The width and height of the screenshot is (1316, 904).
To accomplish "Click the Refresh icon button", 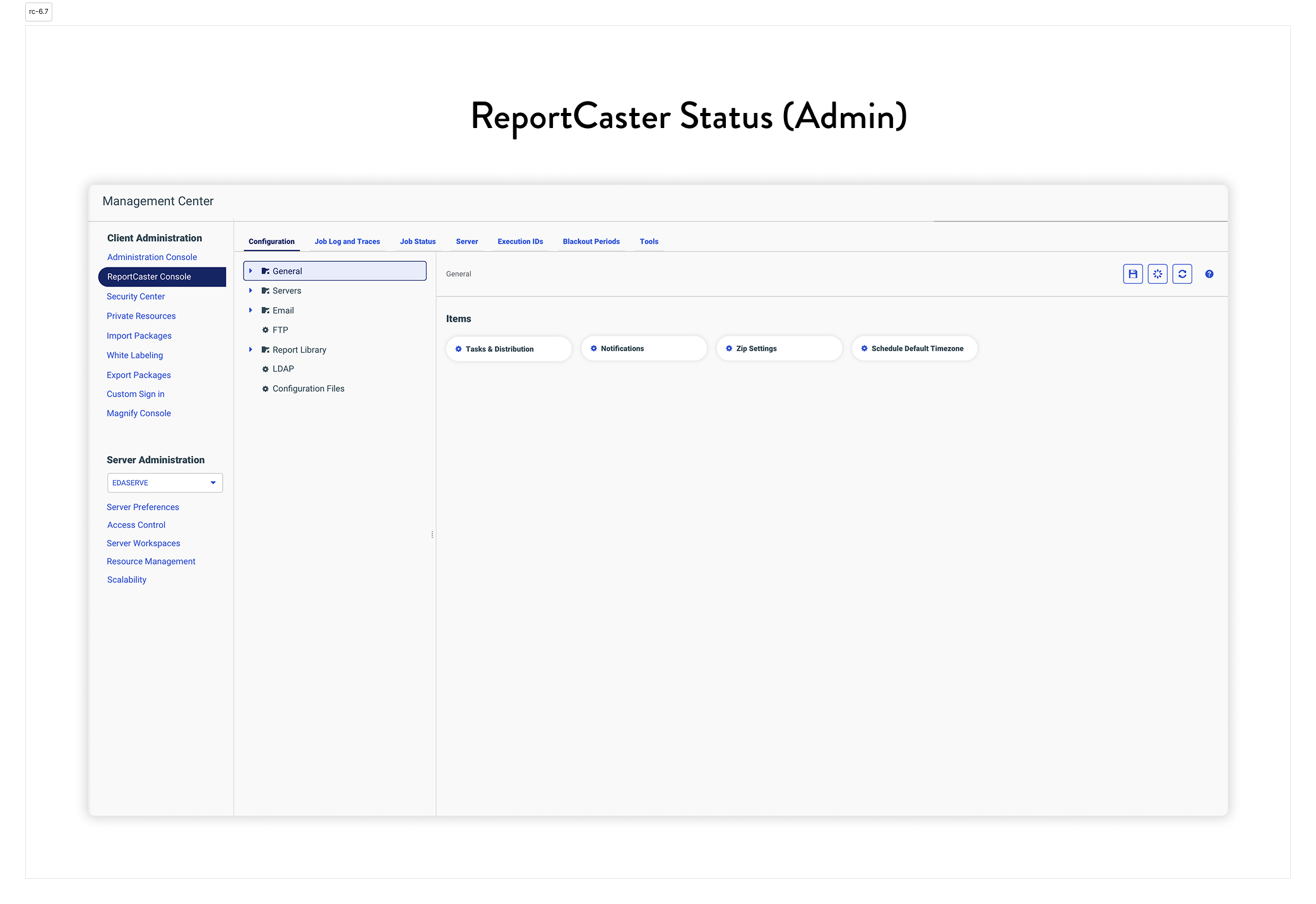I will [1182, 274].
